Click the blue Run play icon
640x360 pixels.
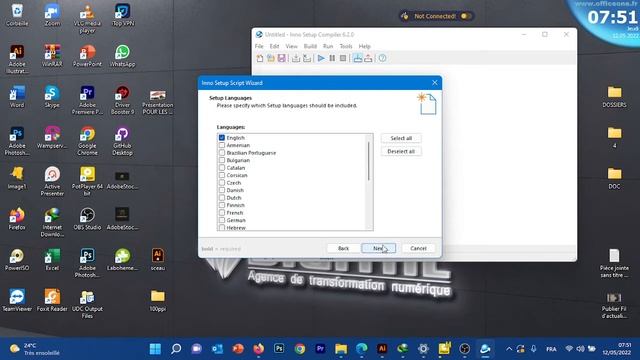[x=321, y=58]
